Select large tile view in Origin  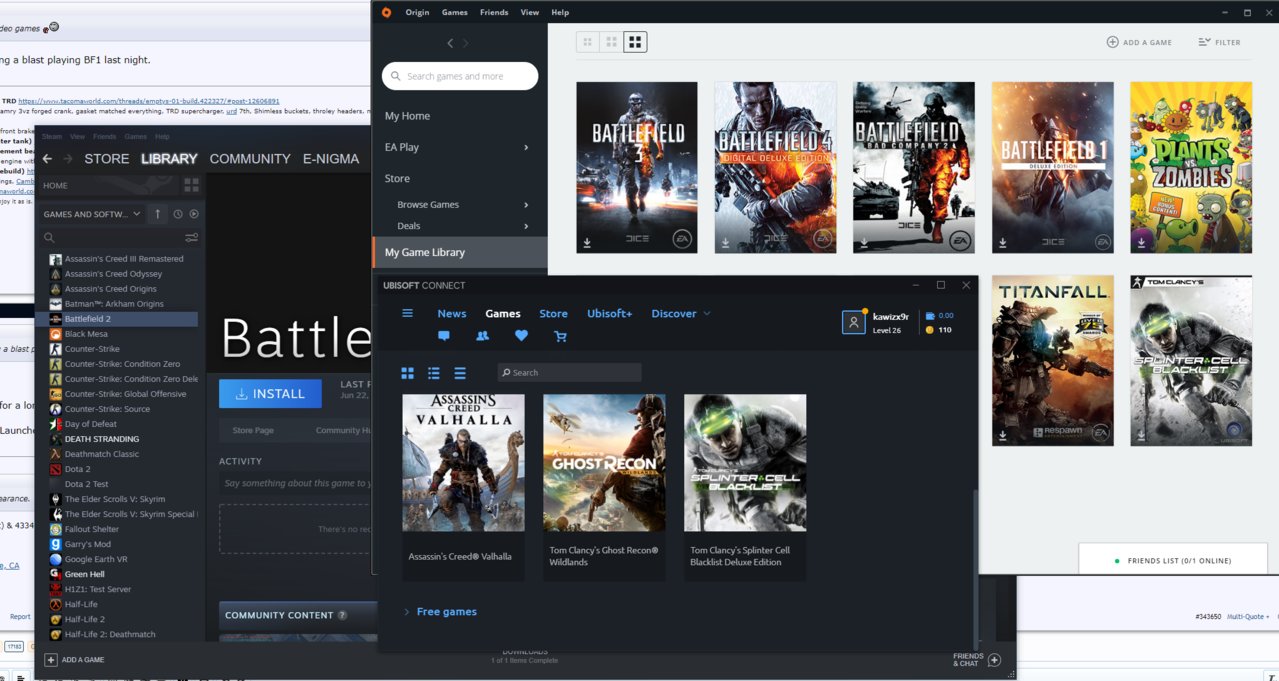tap(635, 42)
